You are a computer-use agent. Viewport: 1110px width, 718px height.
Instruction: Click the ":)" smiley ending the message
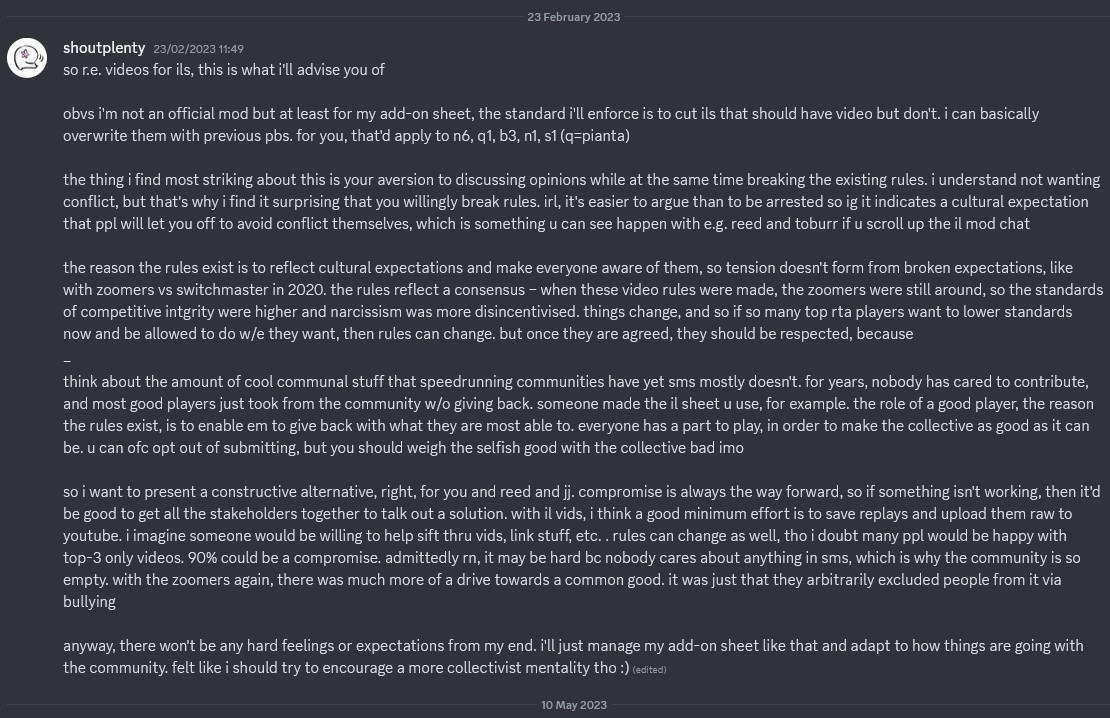[x=622, y=668]
